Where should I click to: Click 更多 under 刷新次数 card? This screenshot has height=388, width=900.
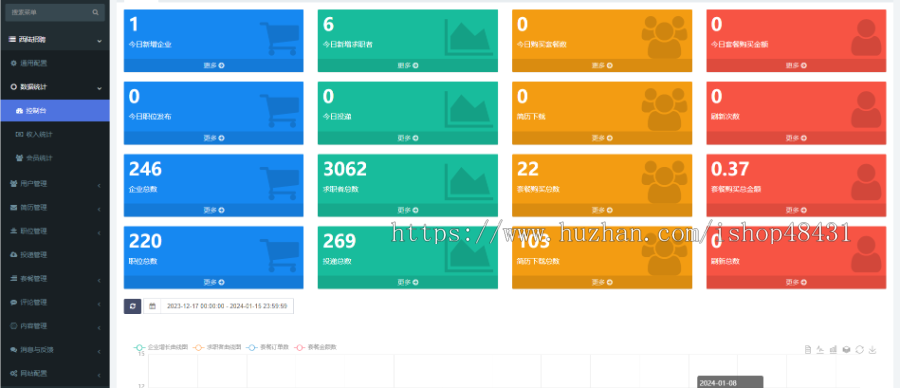(796, 138)
